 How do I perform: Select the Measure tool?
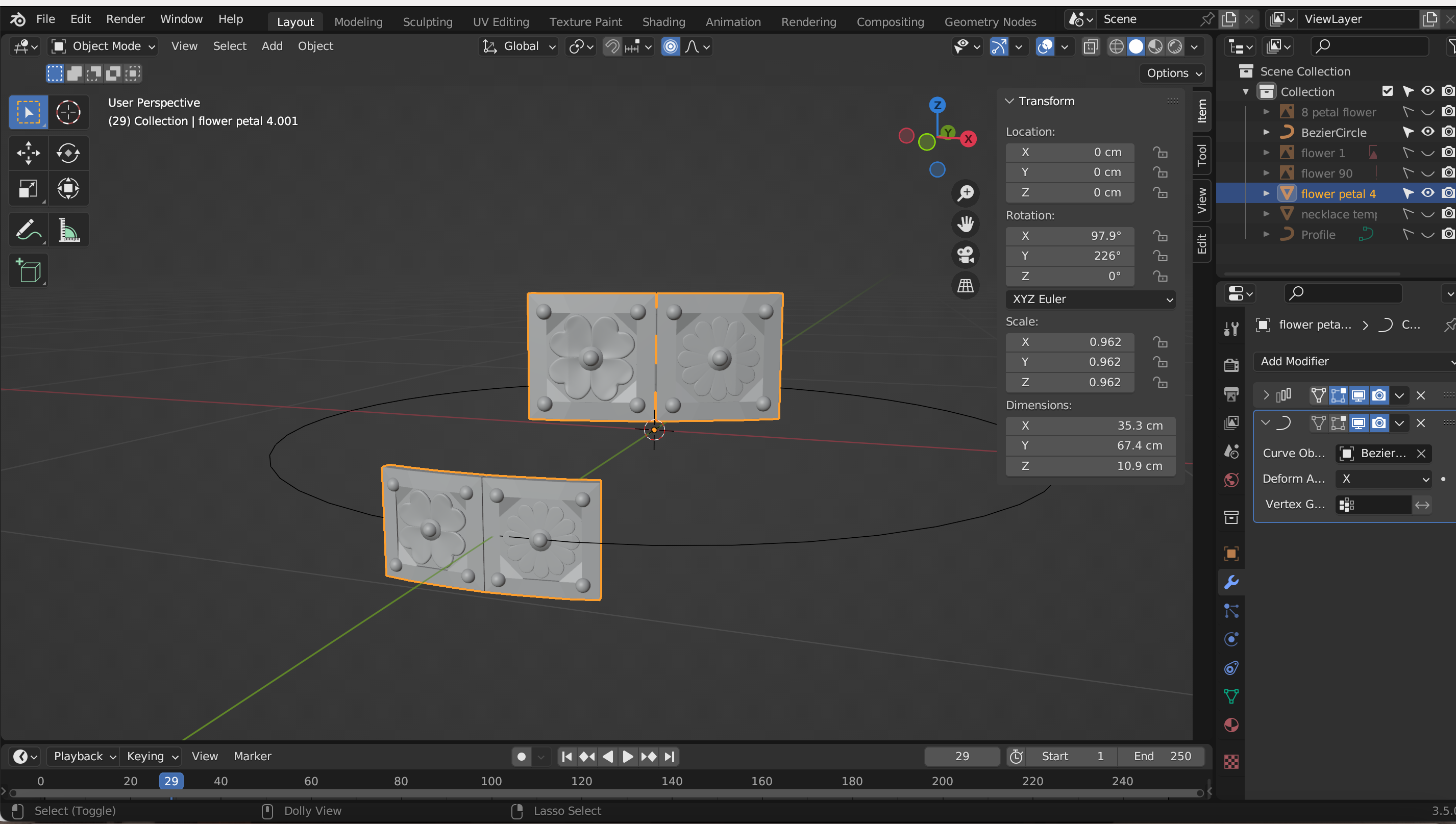pos(68,230)
